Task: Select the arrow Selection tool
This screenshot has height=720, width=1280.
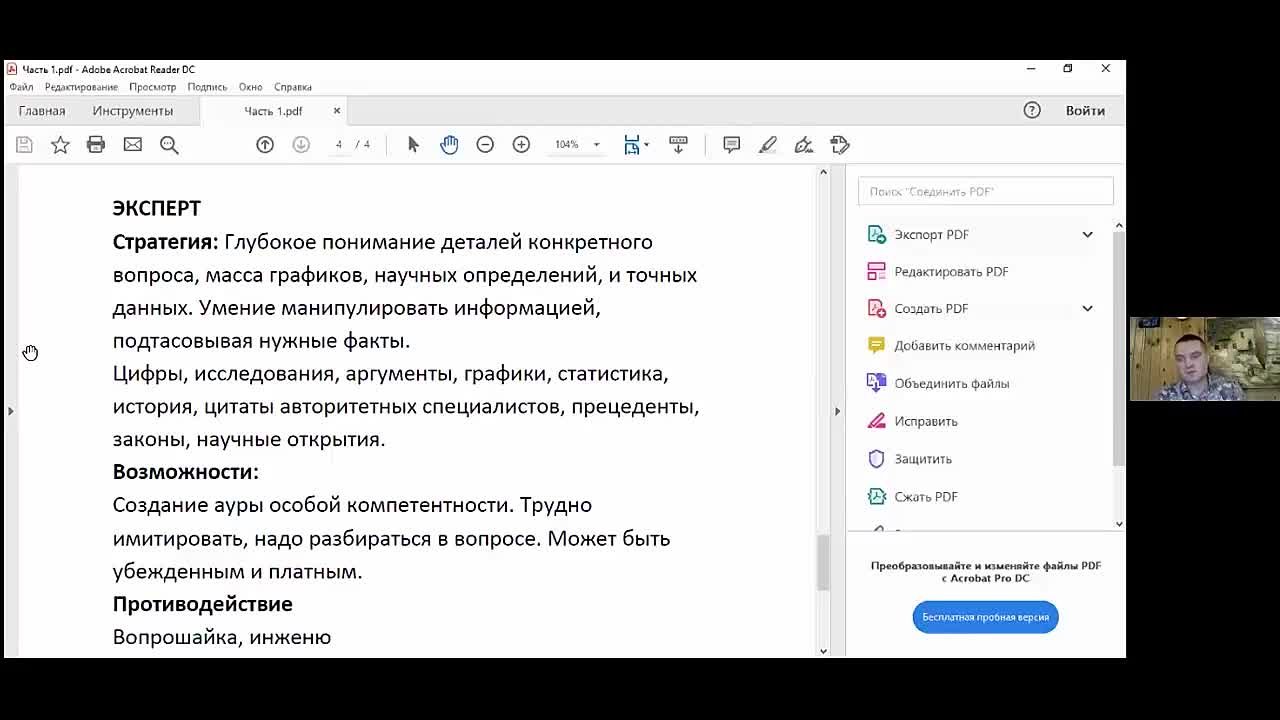Action: (413, 145)
